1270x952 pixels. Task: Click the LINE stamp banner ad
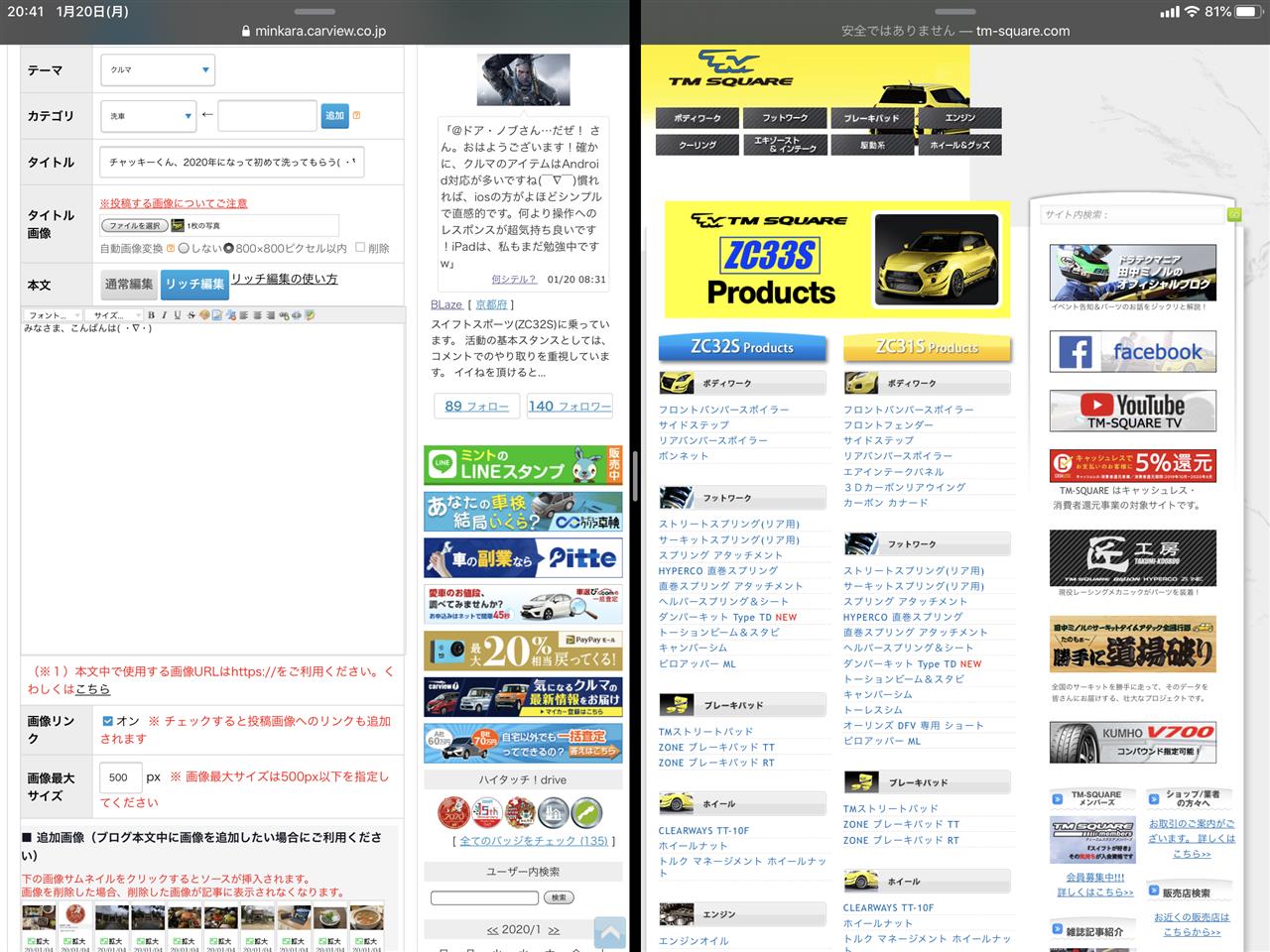[x=523, y=465]
